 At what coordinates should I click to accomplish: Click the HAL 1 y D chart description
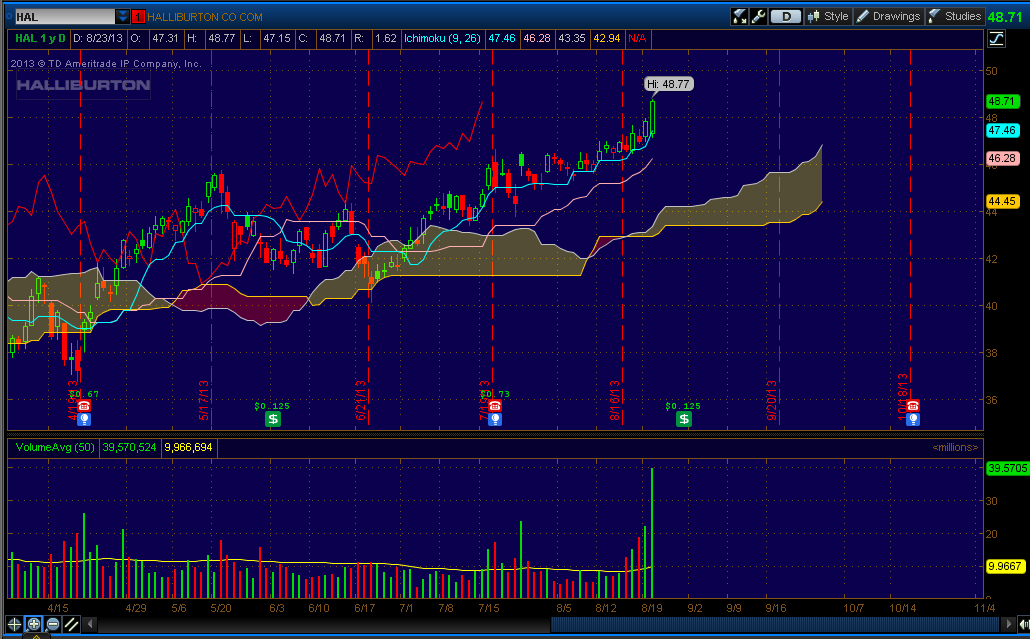tap(41, 38)
